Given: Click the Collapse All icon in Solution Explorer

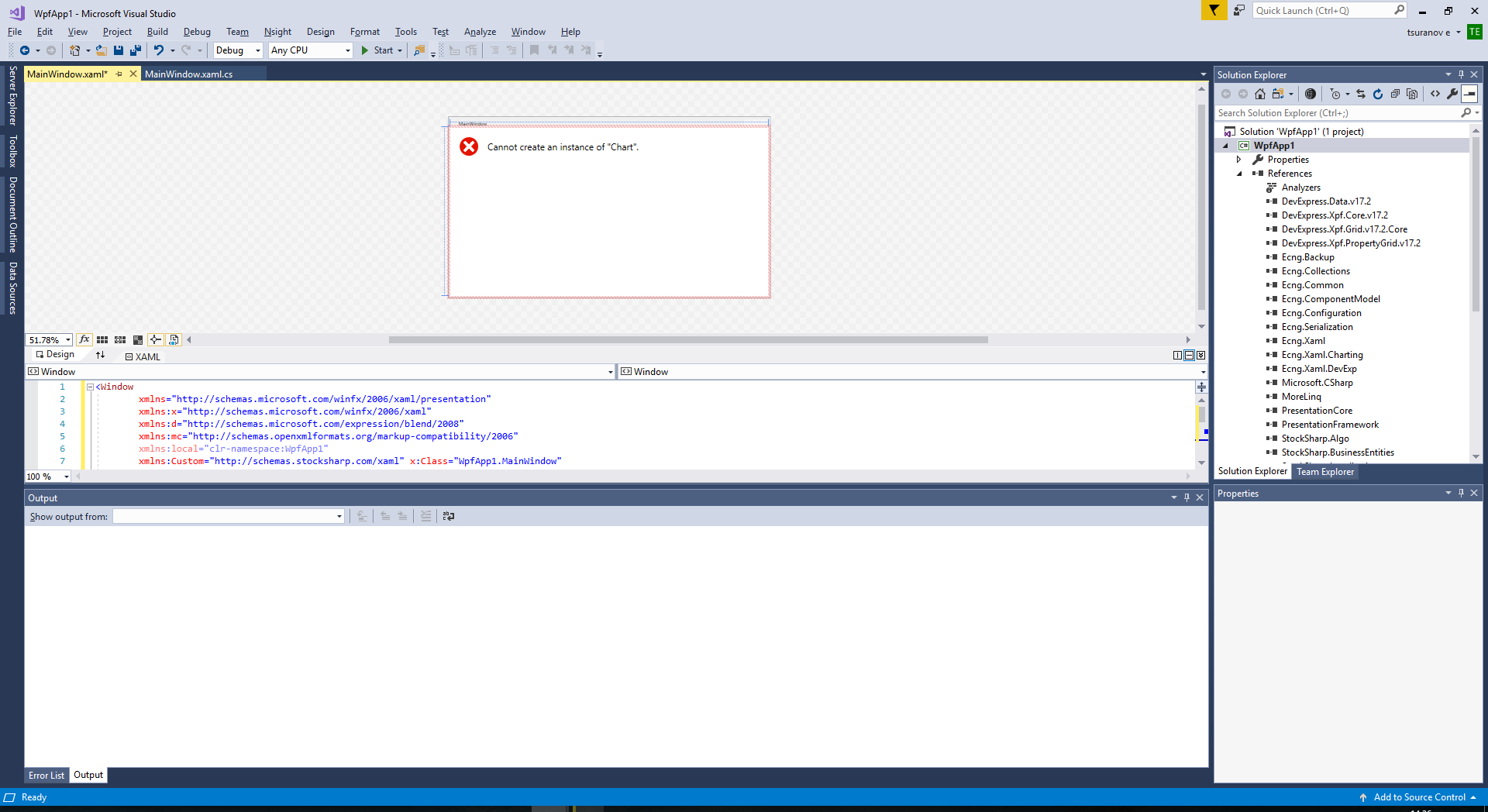Looking at the screenshot, I should click(1395, 94).
